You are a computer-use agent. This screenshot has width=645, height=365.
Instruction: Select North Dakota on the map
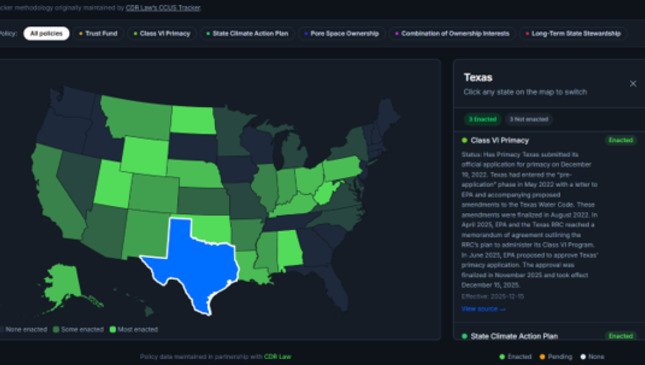[193, 120]
